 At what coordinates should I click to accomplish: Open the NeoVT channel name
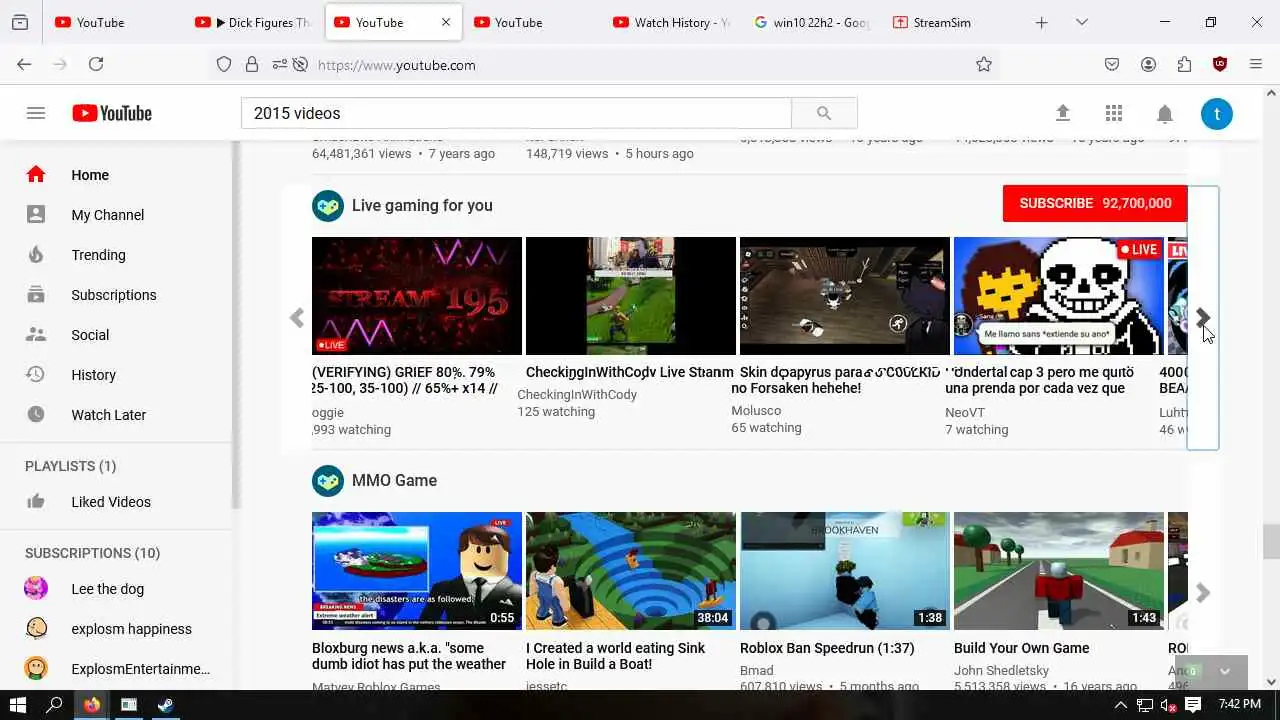tap(965, 412)
